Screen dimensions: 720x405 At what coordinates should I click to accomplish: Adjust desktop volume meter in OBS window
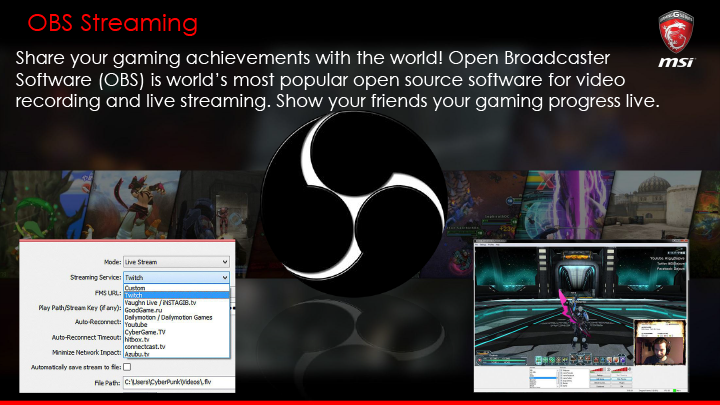click(x=620, y=369)
